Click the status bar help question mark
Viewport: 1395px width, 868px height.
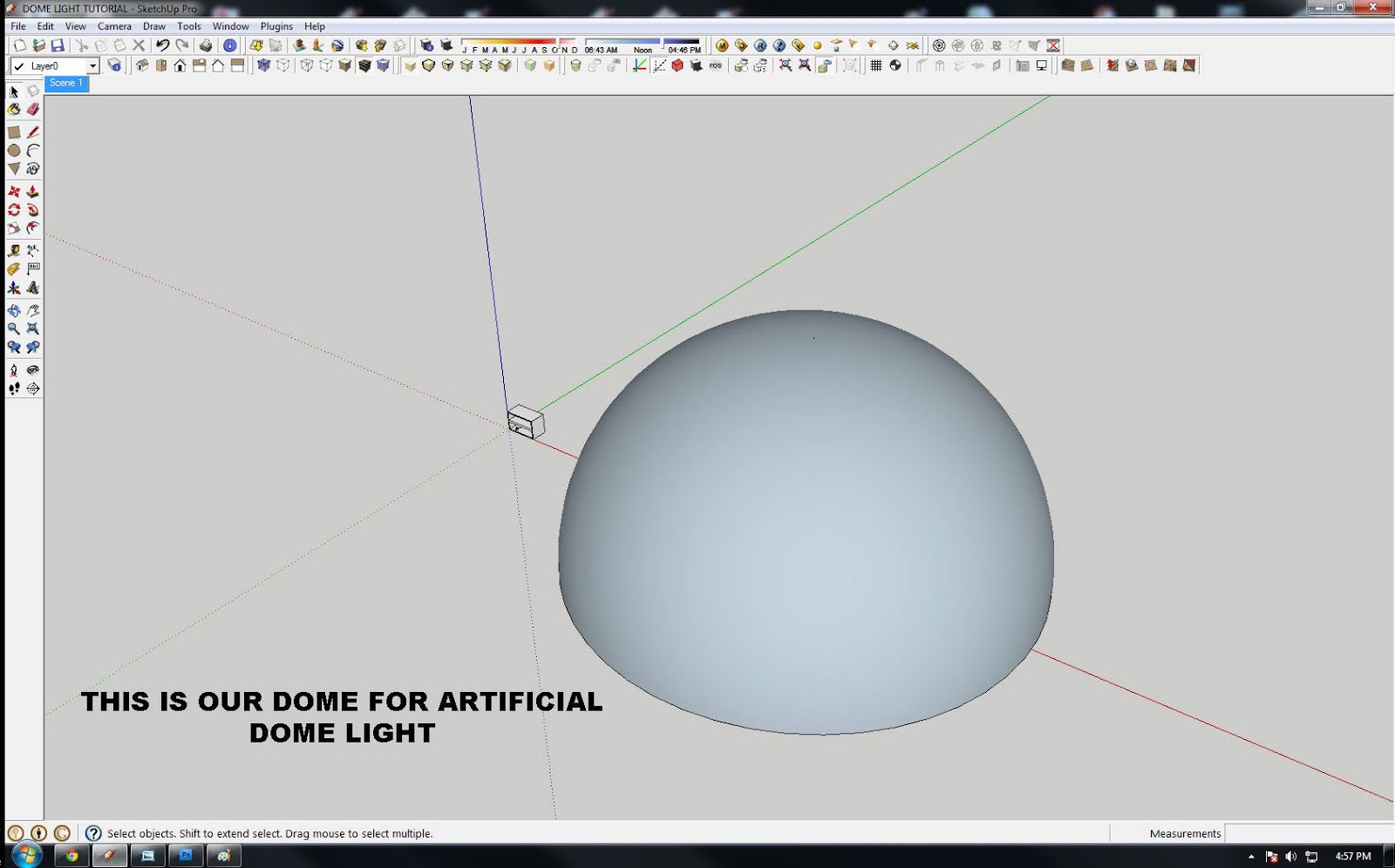(93, 833)
